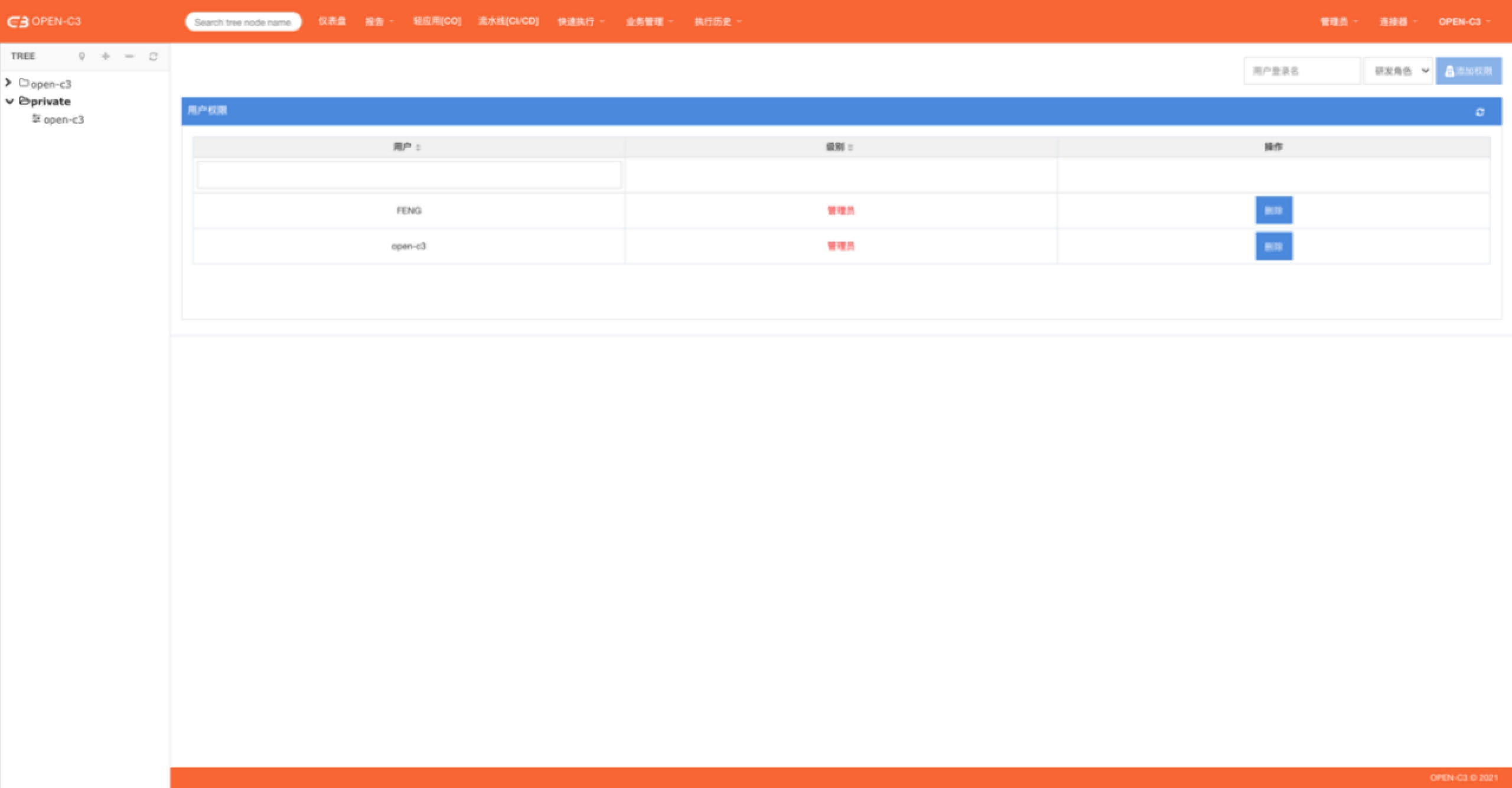Open the 研发角色 role dropdown
Screen dimensions: 1512x788
point(1398,71)
